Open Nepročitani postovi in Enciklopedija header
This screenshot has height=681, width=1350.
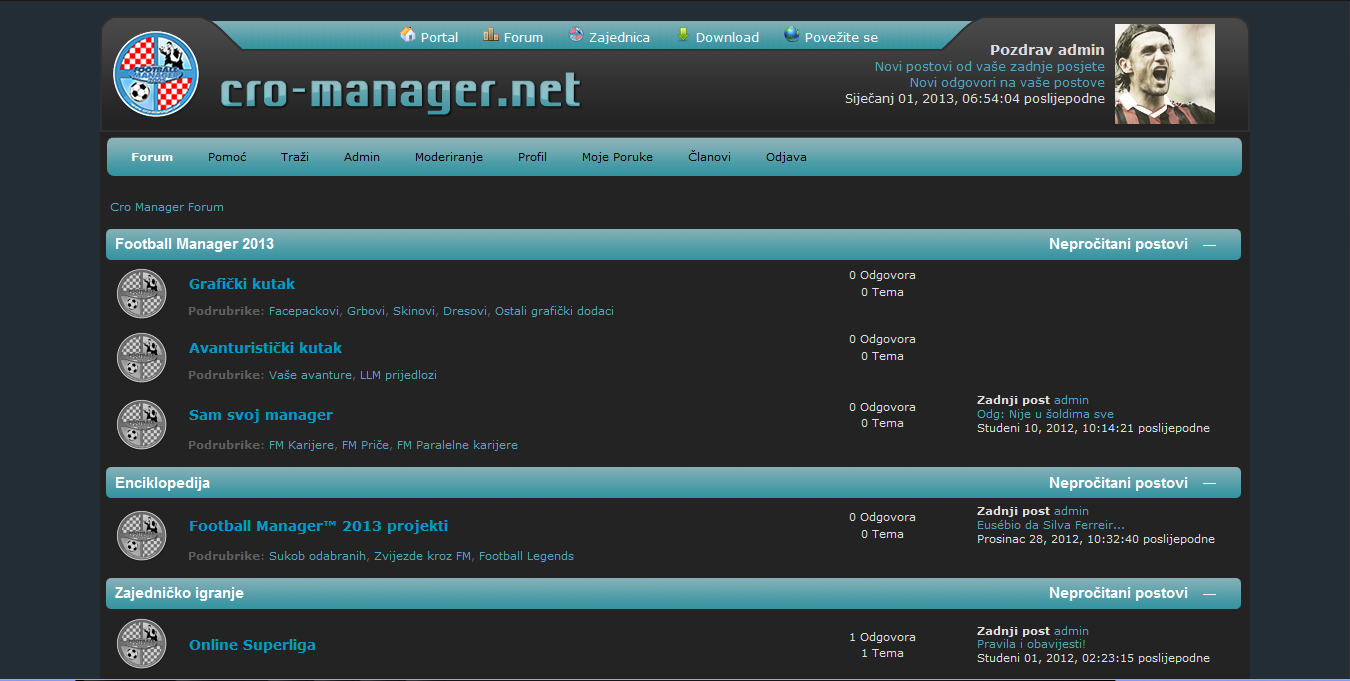(1118, 483)
